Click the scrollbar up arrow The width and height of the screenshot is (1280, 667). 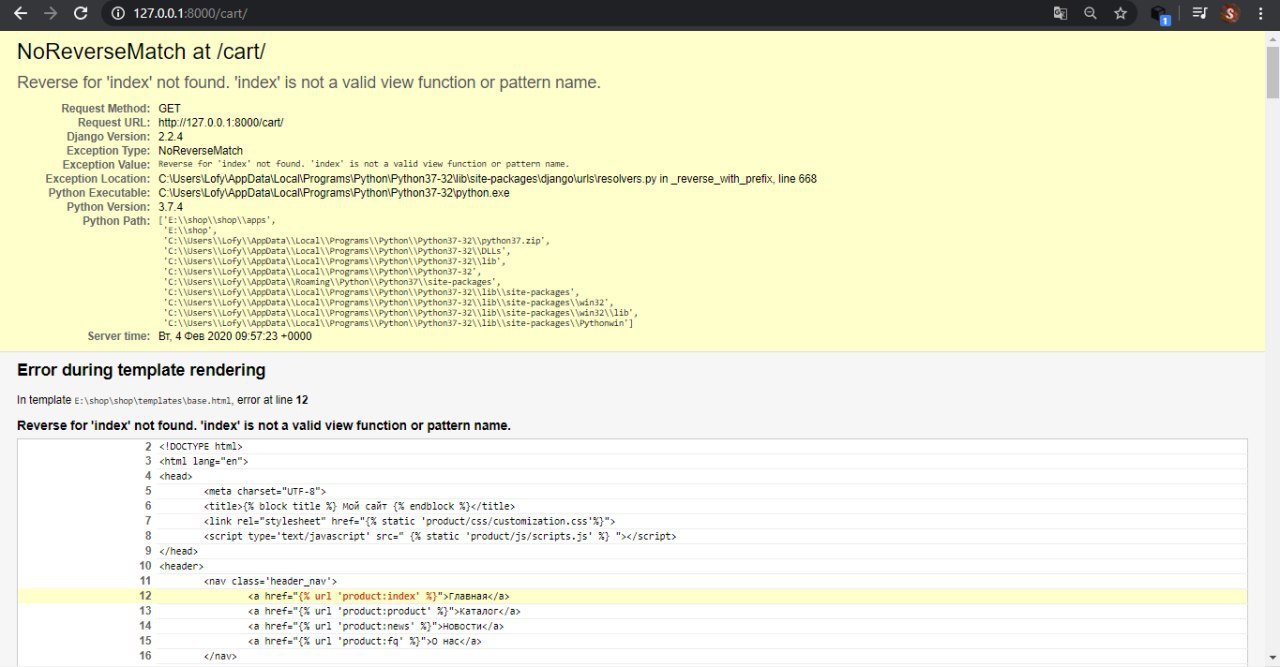point(1272,37)
